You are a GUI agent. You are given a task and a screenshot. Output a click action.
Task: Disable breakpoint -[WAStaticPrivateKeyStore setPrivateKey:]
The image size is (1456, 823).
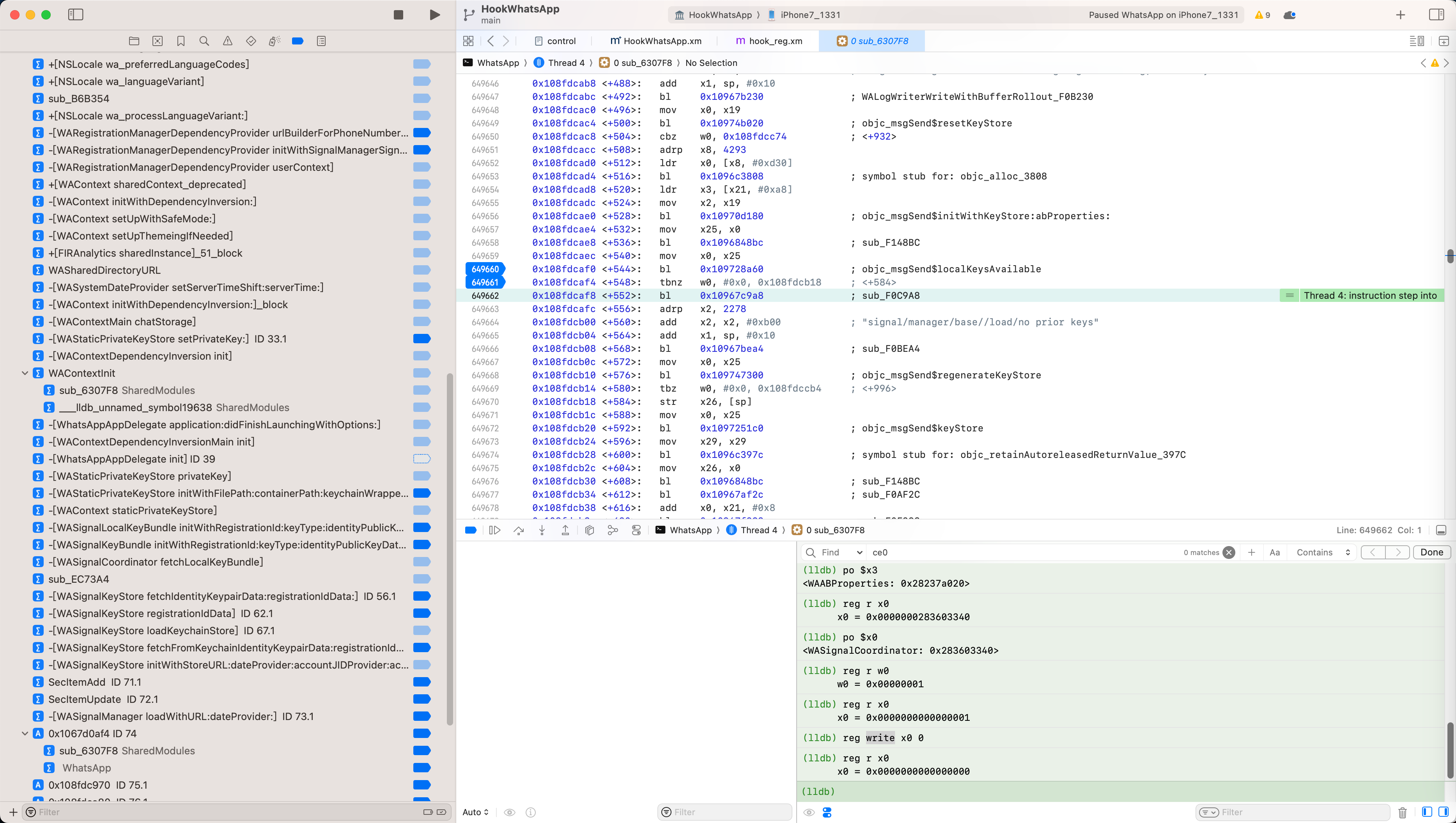pyautogui.click(x=422, y=339)
